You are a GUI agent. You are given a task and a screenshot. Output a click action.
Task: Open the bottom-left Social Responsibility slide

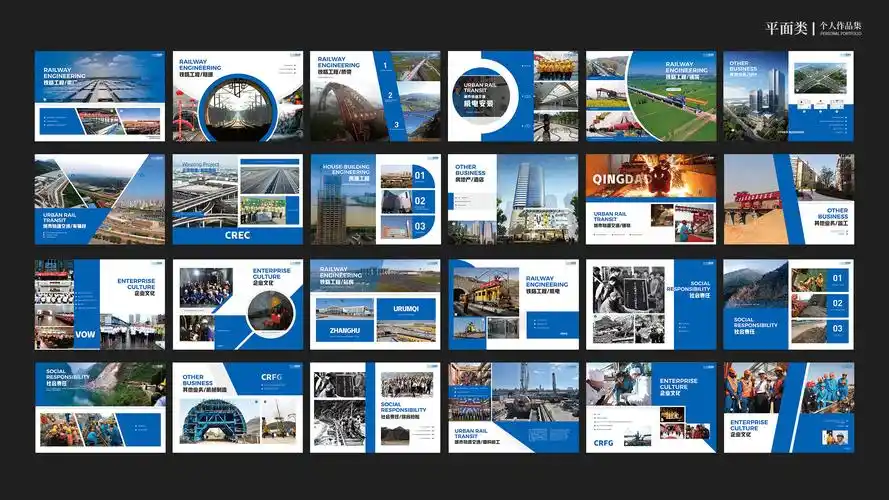click(x=99, y=407)
